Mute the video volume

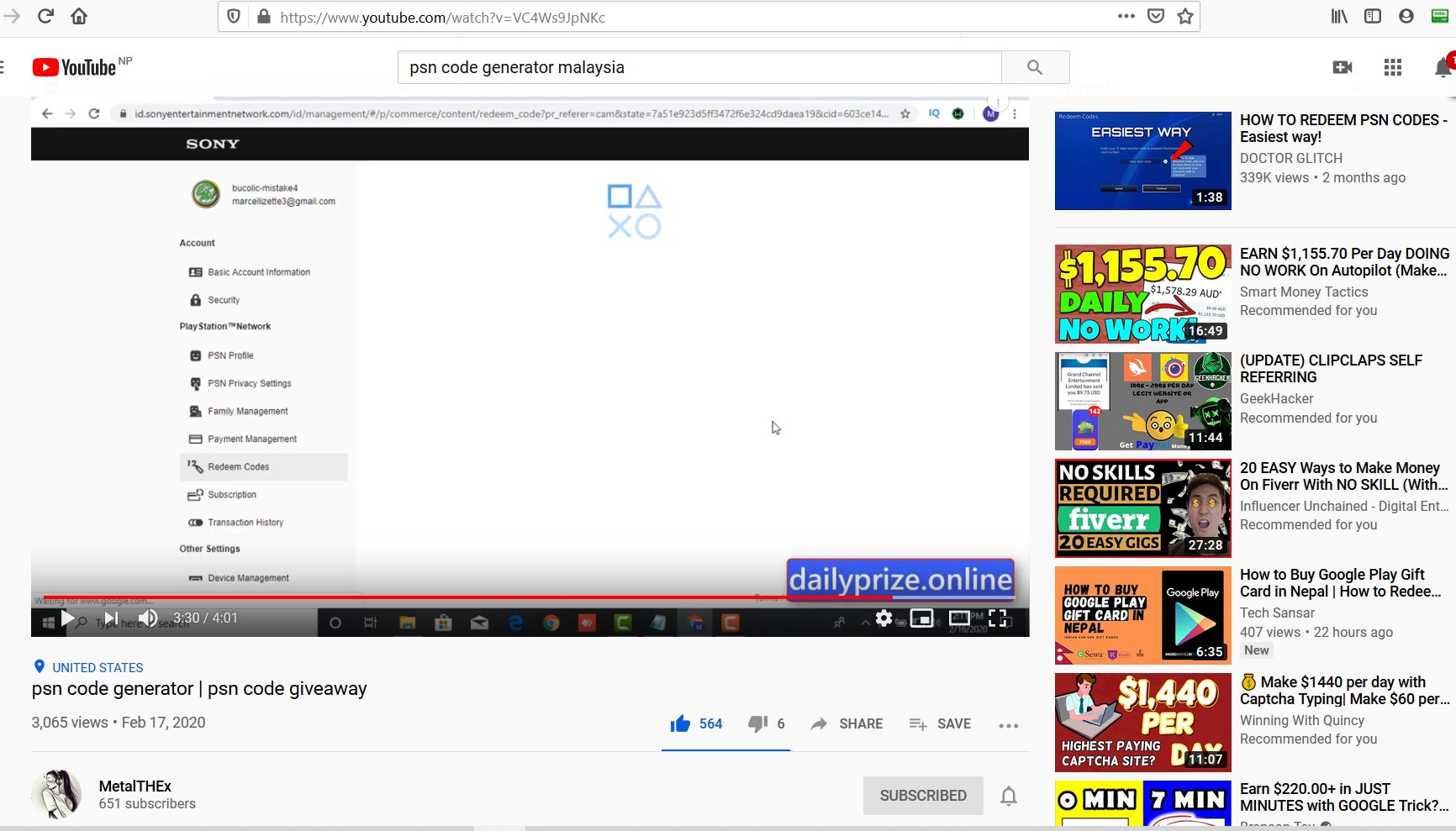[x=148, y=619]
